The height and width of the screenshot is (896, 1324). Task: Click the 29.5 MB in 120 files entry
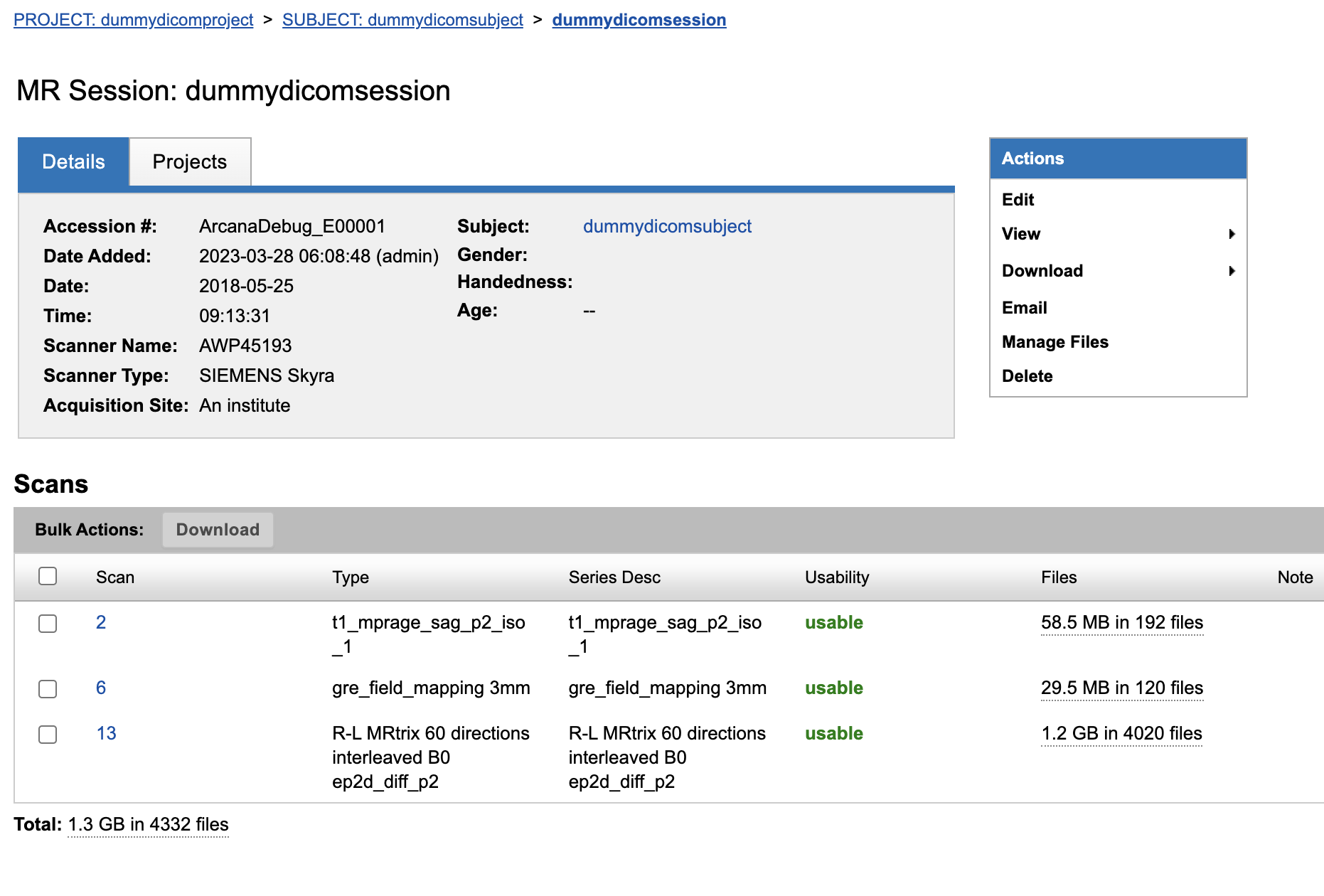pos(1122,688)
